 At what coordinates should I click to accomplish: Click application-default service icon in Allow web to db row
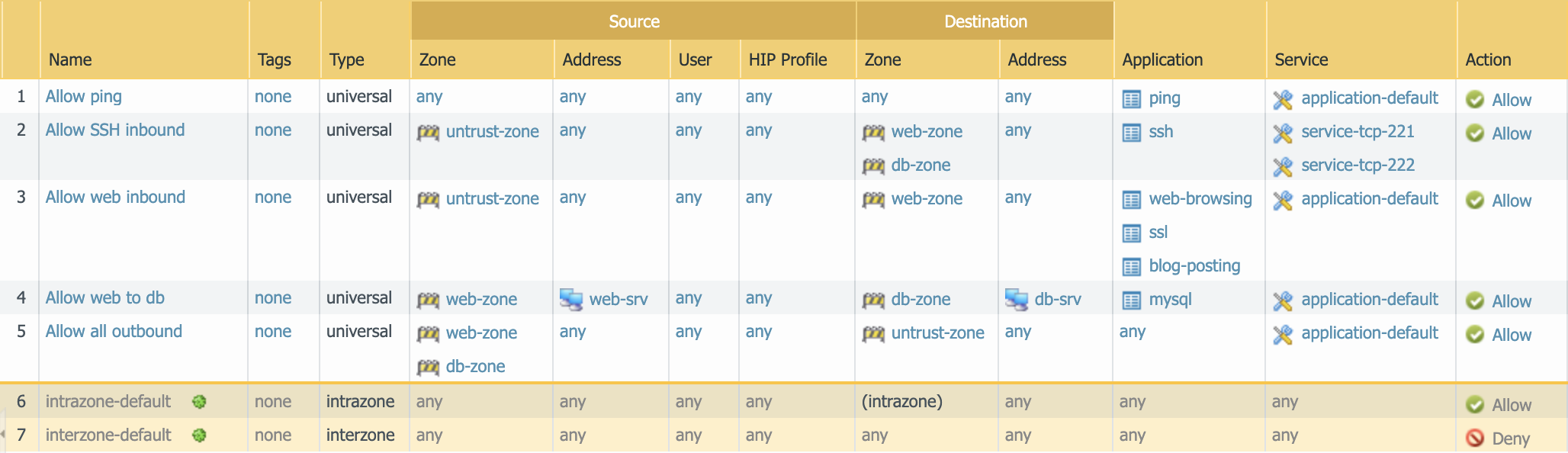click(1283, 300)
